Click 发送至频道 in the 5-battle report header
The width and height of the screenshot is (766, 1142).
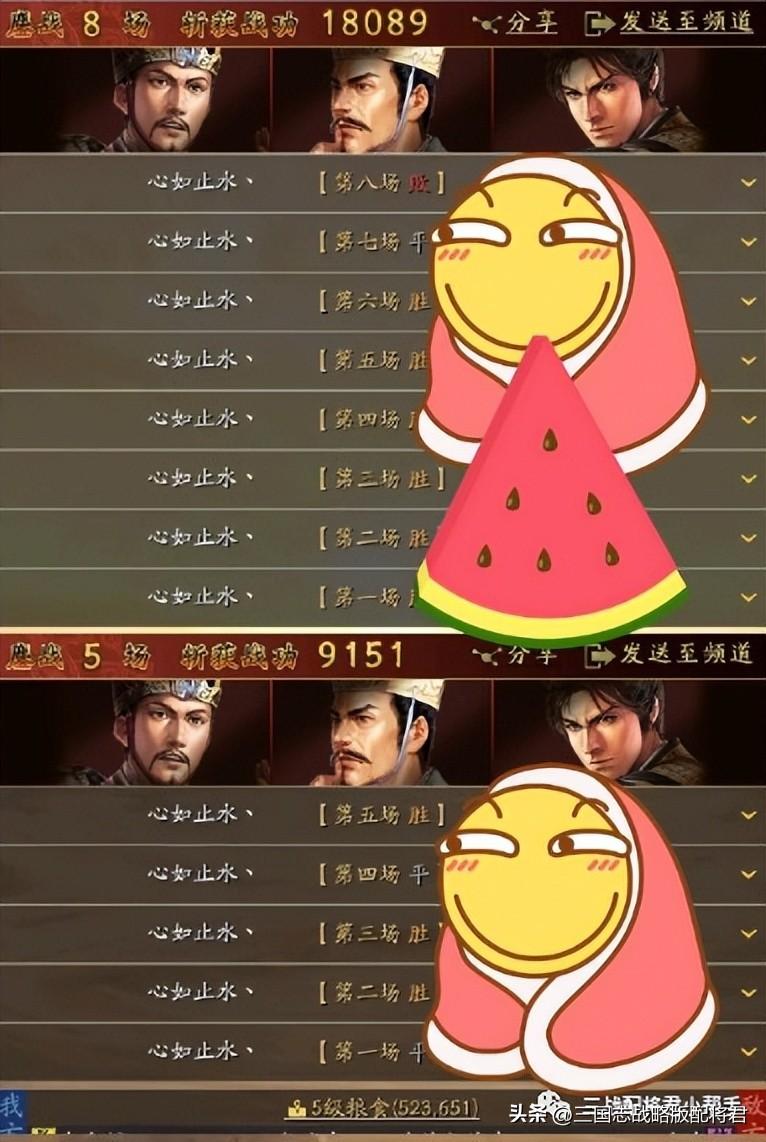(686, 655)
